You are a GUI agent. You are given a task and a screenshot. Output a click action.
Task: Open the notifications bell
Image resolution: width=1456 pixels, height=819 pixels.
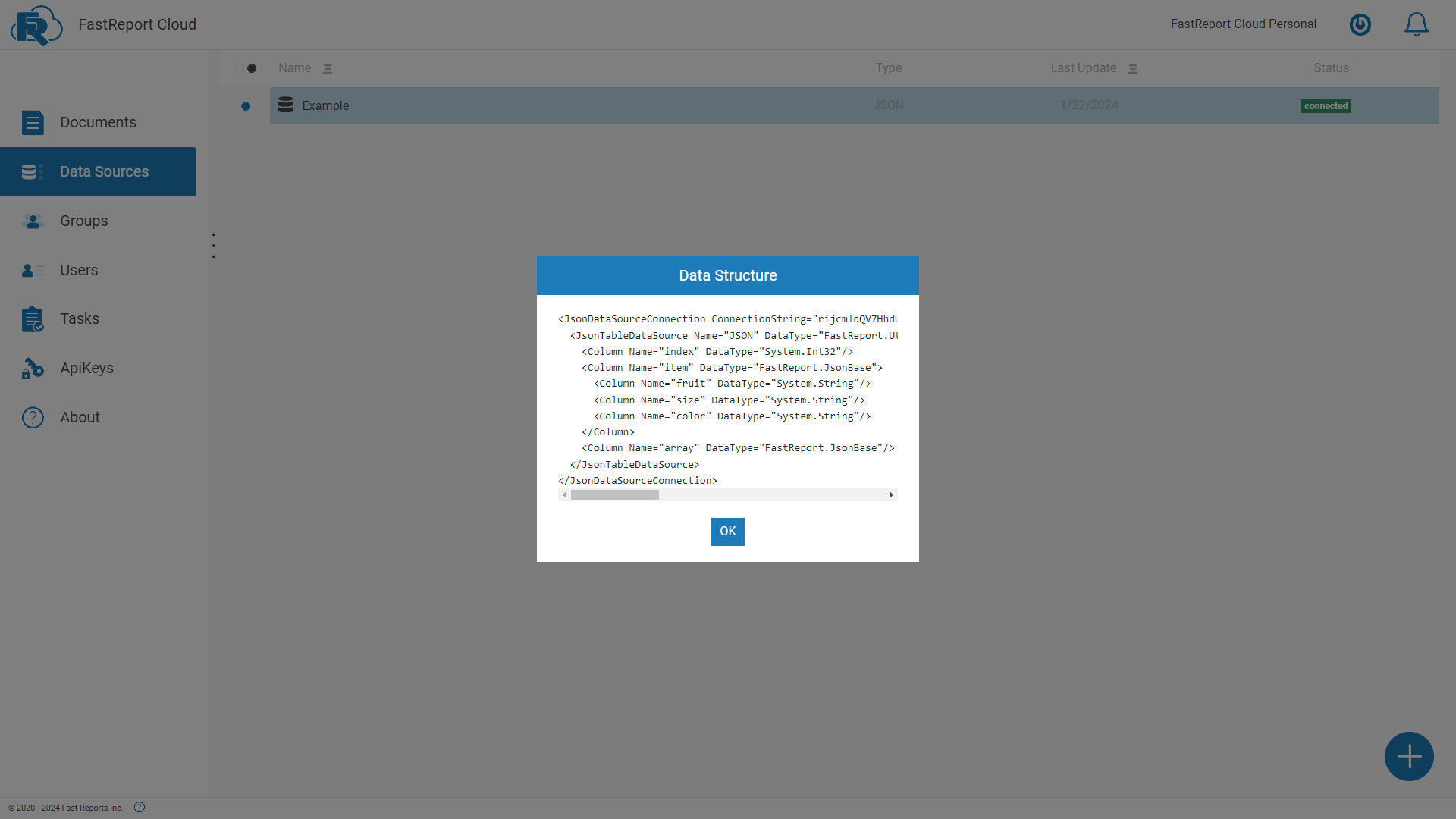[1417, 24]
